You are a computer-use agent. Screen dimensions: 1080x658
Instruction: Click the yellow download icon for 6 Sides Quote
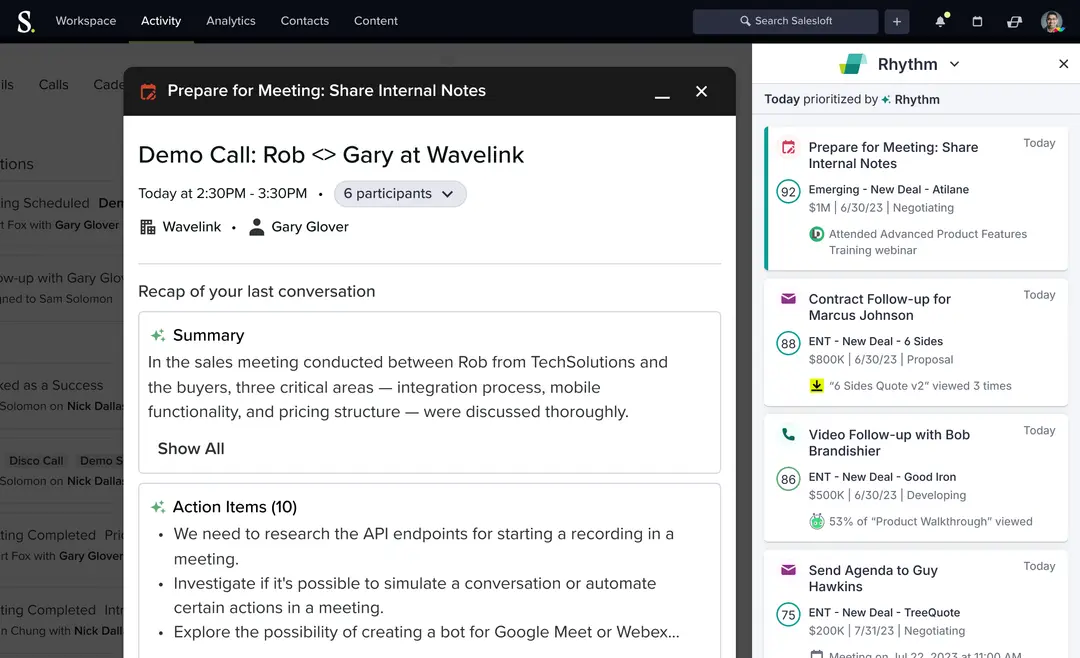coord(816,386)
